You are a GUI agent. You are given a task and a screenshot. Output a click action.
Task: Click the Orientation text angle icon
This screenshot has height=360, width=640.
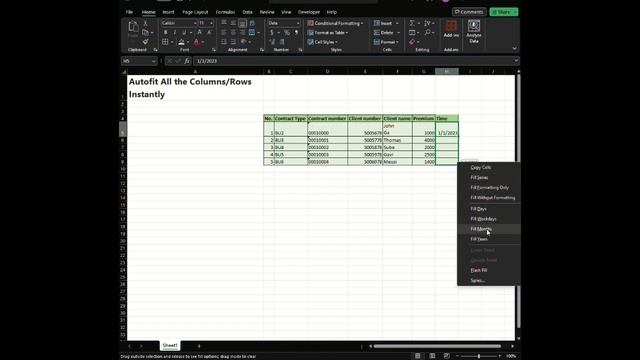[x=244, y=42]
